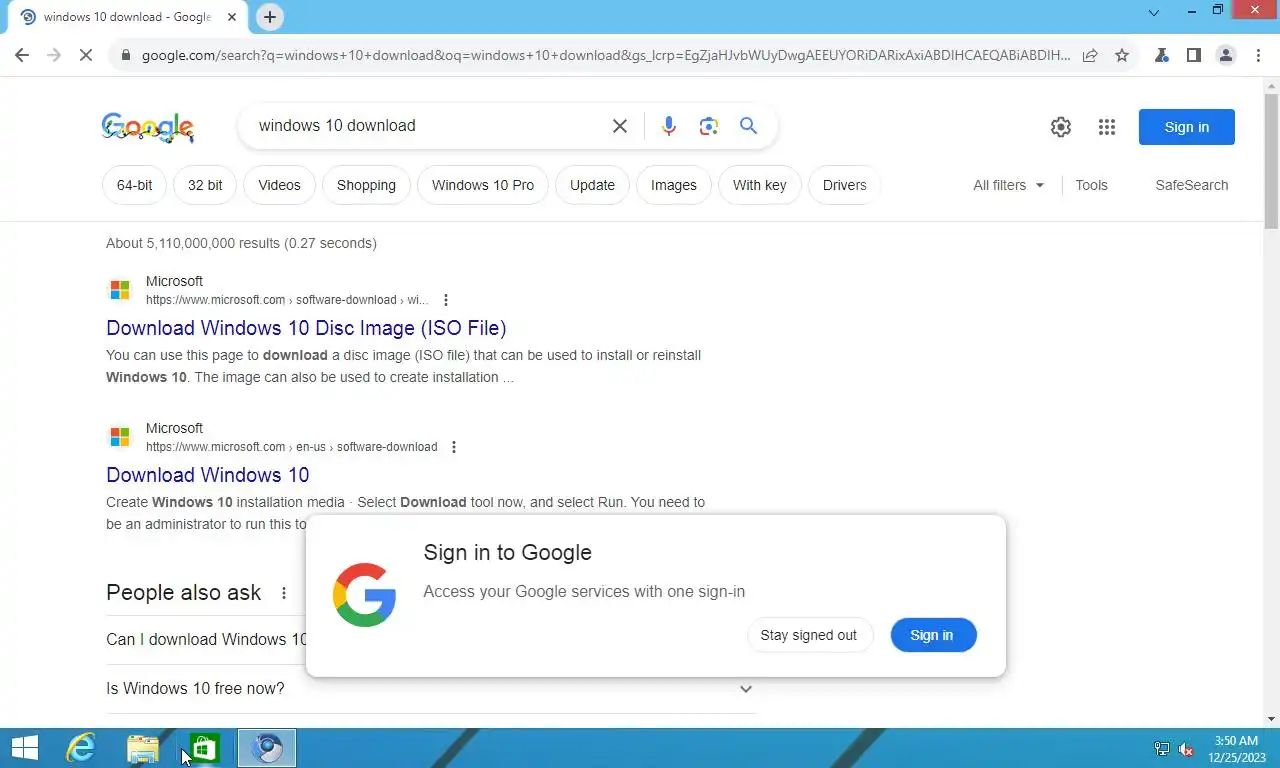Go back using the browser back arrow
The image size is (1280, 768).
pos(22,56)
